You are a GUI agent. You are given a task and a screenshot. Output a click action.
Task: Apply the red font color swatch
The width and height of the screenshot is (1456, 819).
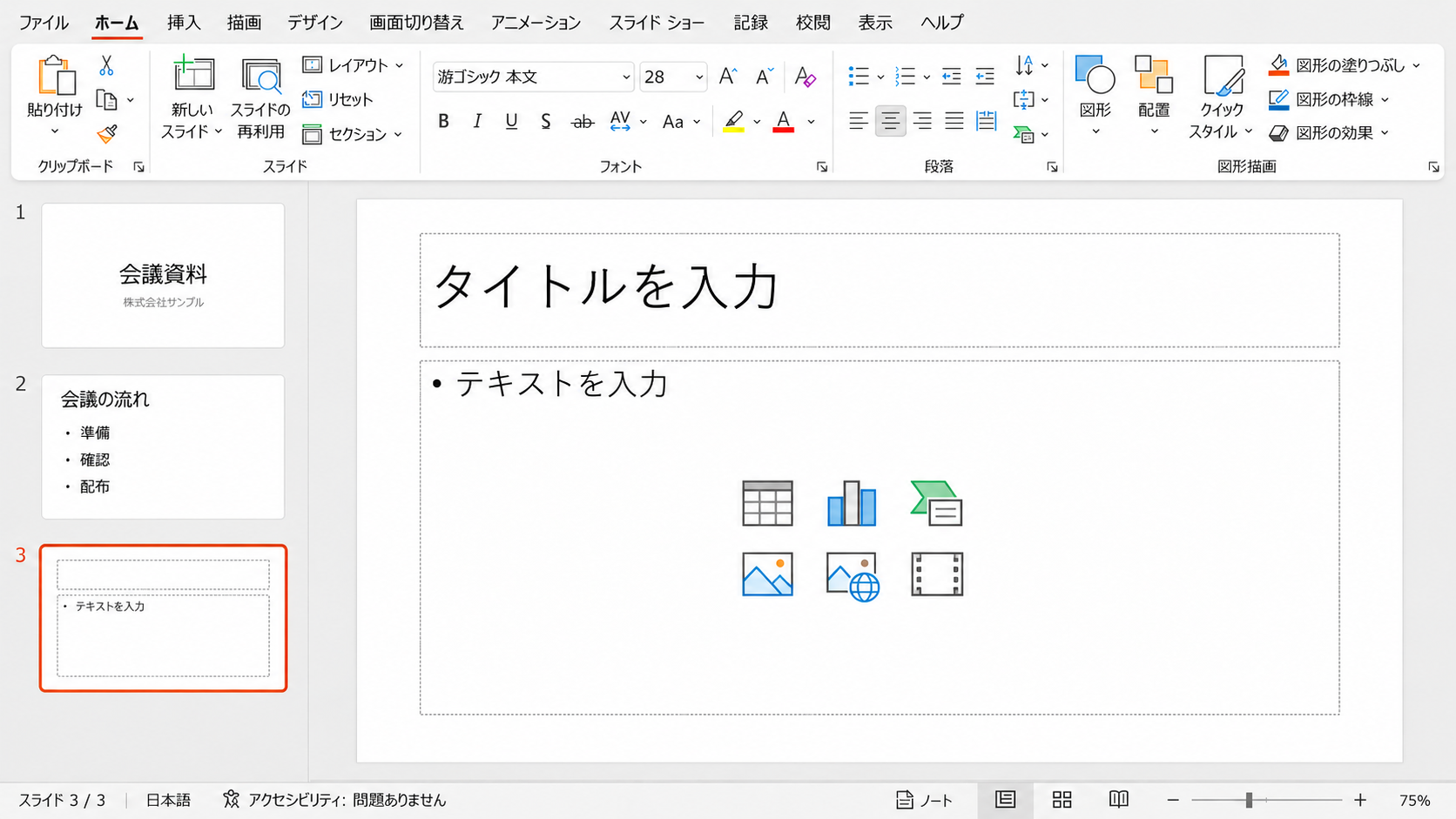784,122
